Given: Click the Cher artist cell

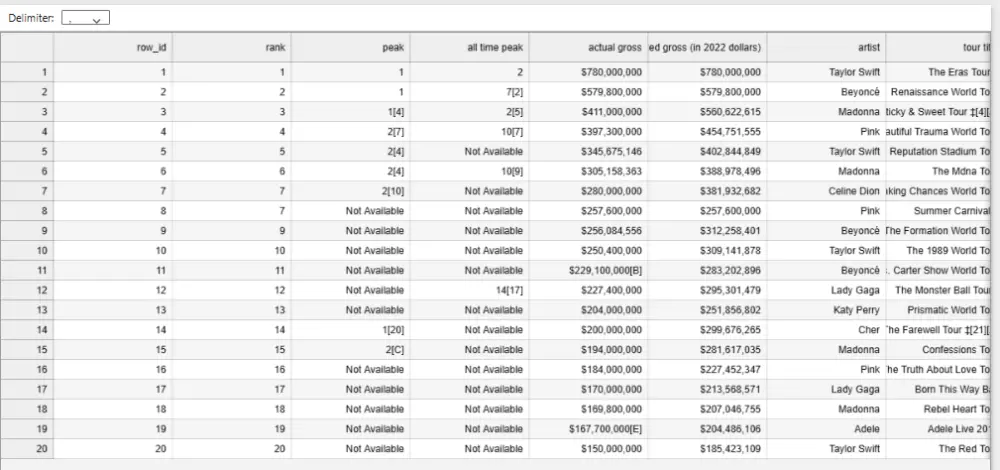Looking at the screenshot, I should pyautogui.click(x=826, y=330).
